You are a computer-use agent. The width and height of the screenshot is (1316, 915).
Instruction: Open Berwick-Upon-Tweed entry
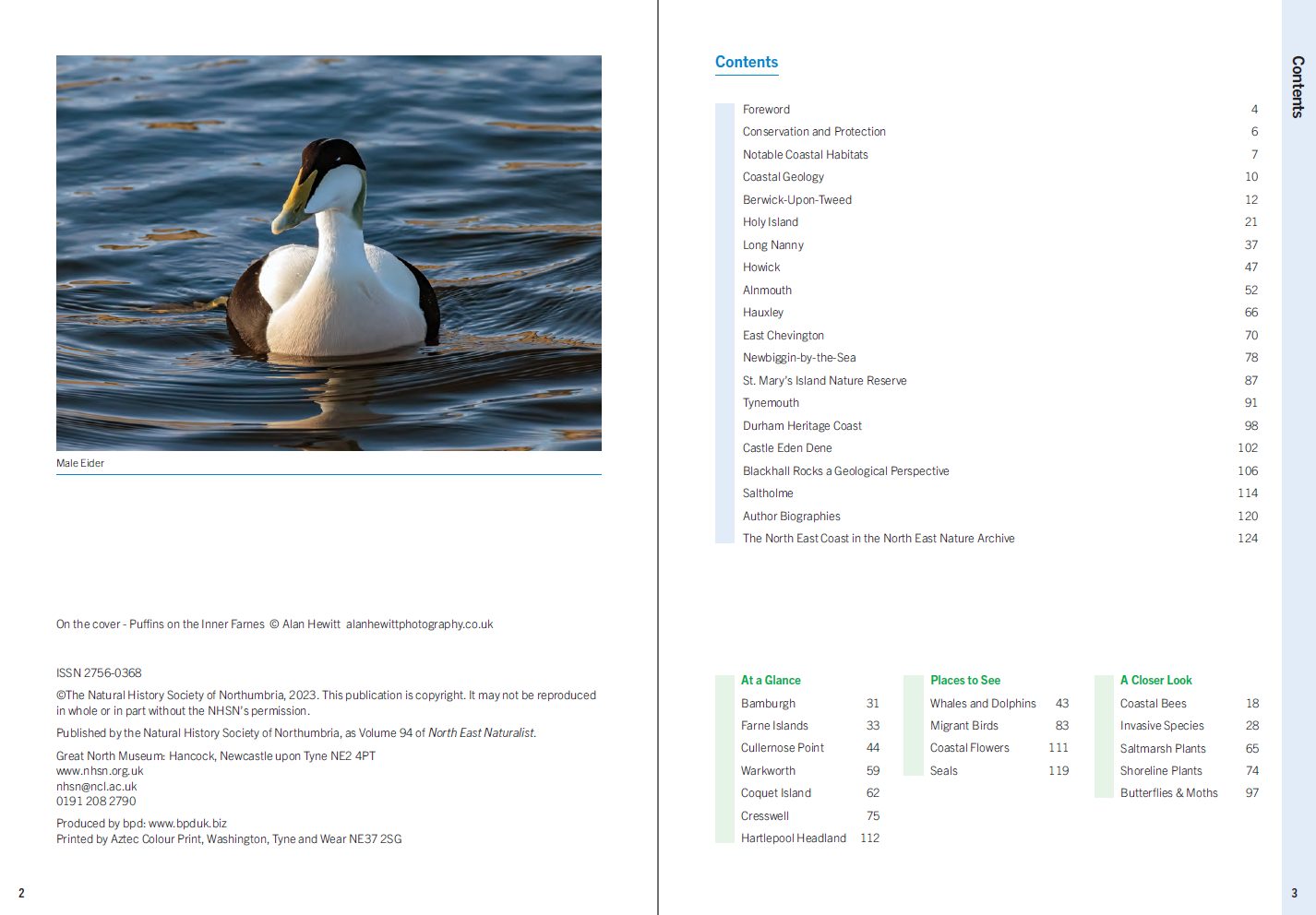click(797, 200)
